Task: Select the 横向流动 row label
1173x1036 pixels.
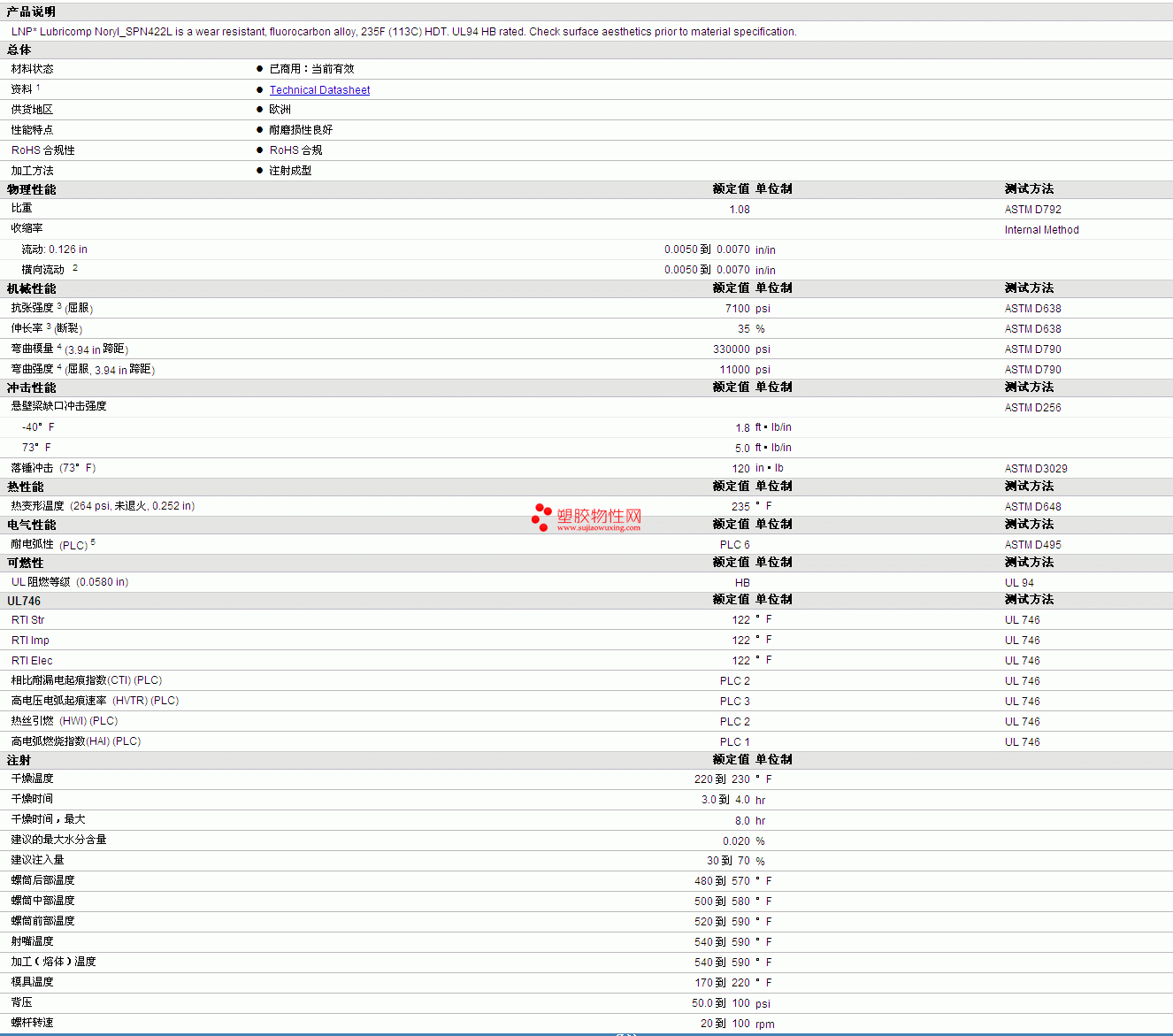Action: point(43,270)
